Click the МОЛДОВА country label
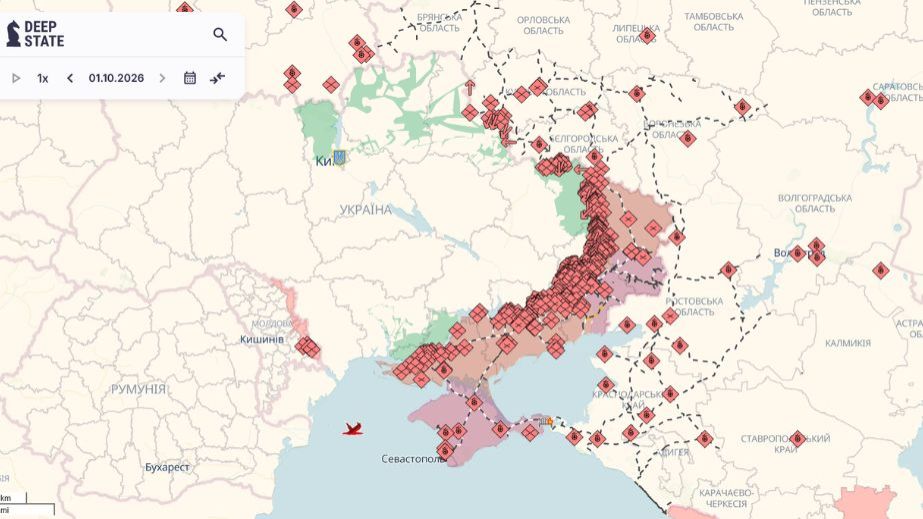Image resolution: width=923 pixels, height=519 pixels. click(271, 324)
